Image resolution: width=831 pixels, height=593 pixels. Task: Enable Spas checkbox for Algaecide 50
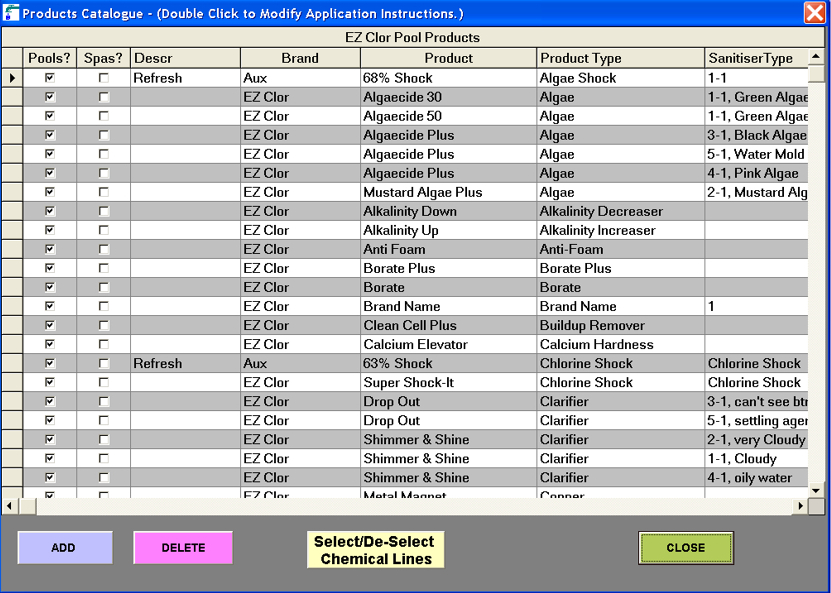coord(104,116)
